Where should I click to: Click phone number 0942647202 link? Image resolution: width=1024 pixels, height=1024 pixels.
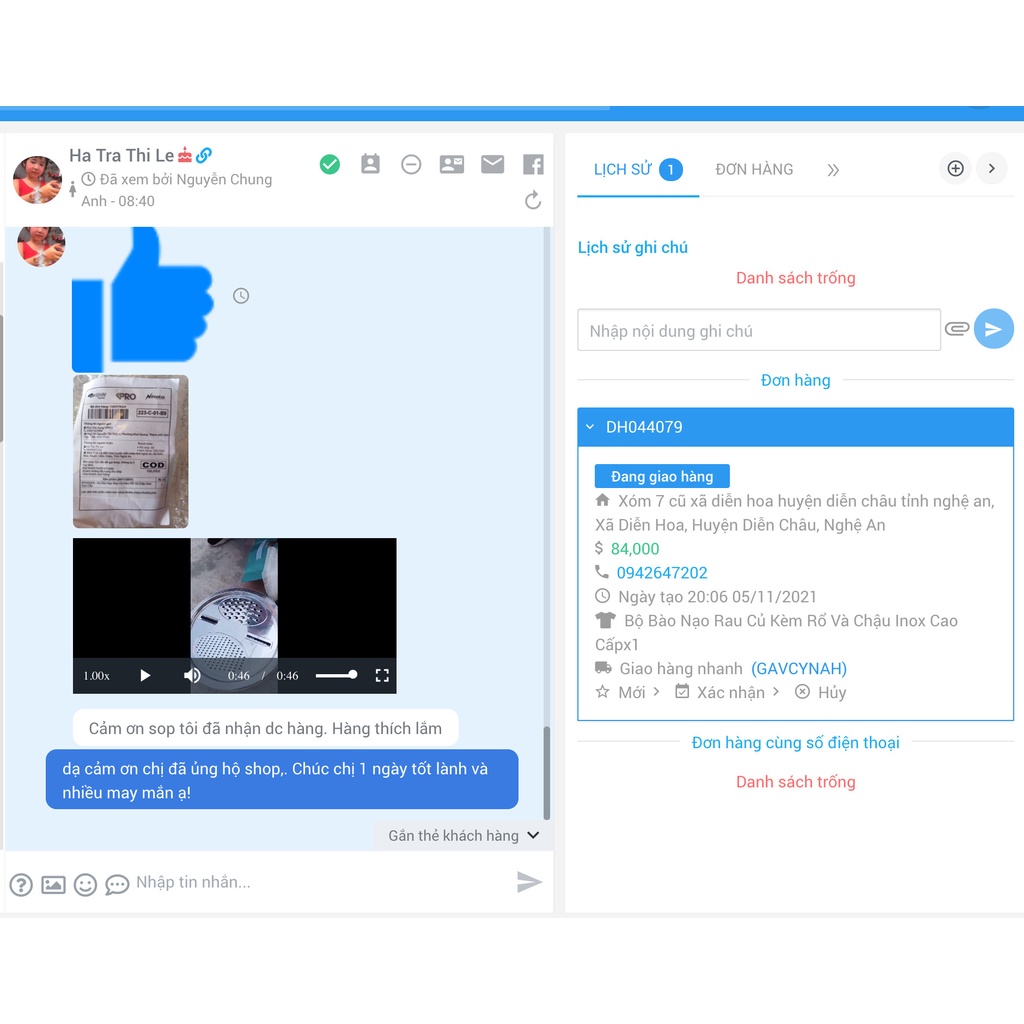[x=661, y=573]
